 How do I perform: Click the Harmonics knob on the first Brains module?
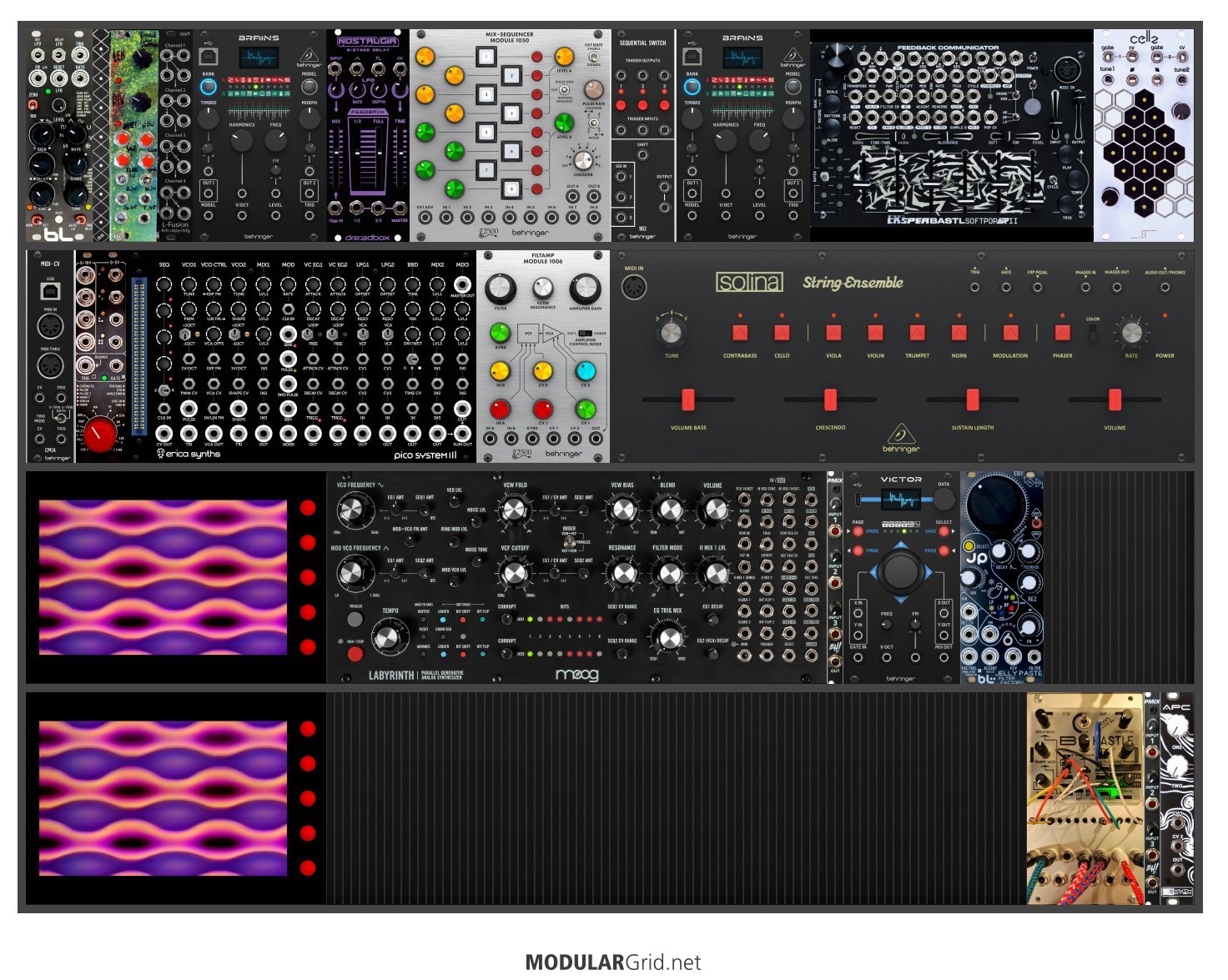tap(241, 141)
